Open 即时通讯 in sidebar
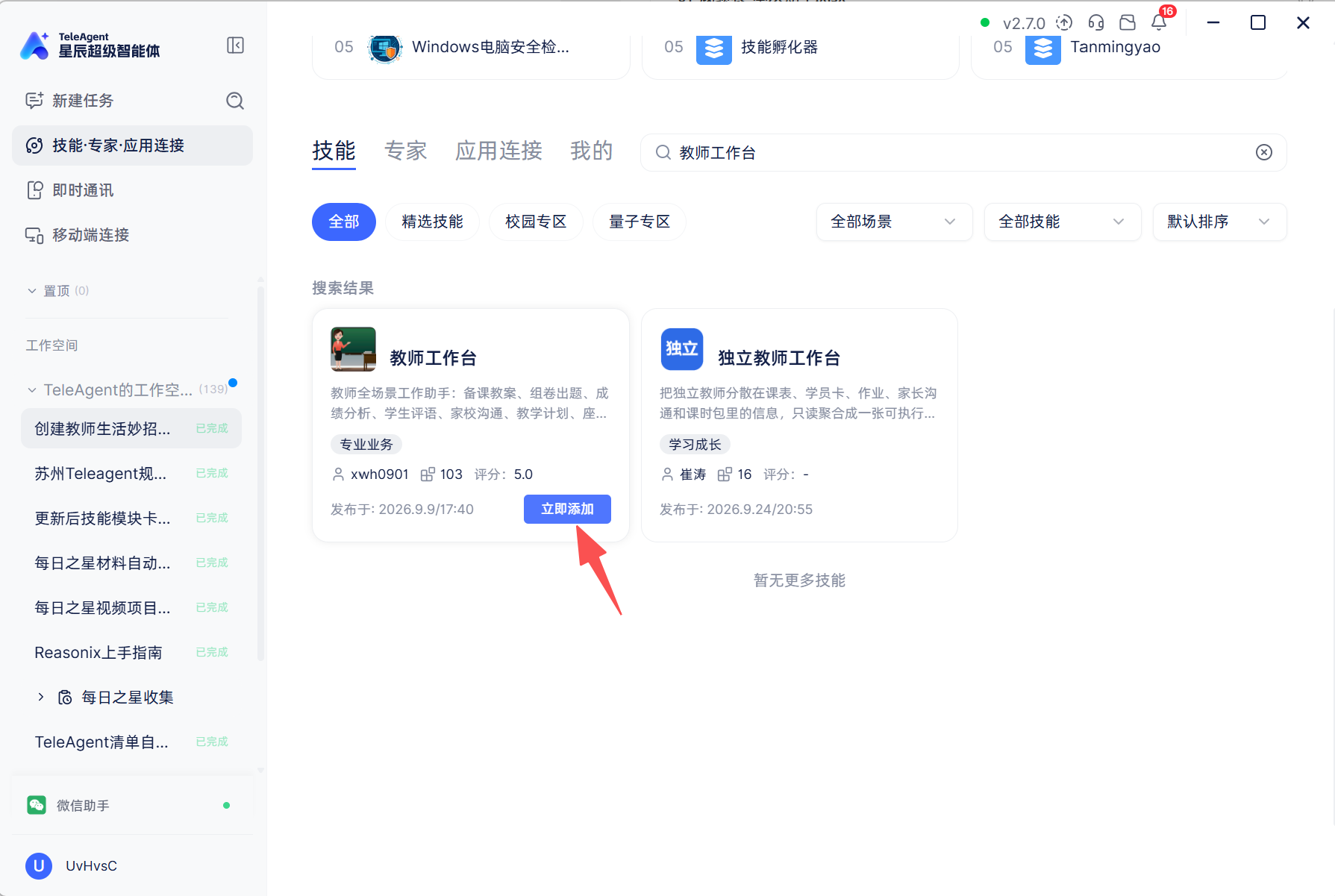 click(132, 190)
